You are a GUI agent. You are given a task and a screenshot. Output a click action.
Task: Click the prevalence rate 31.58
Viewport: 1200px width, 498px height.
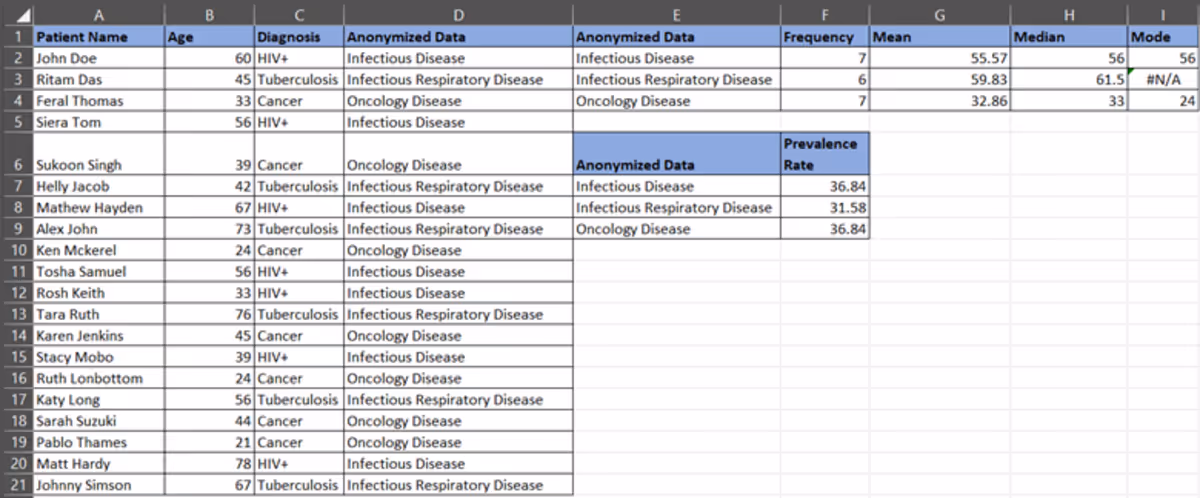click(x=826, y=207)
